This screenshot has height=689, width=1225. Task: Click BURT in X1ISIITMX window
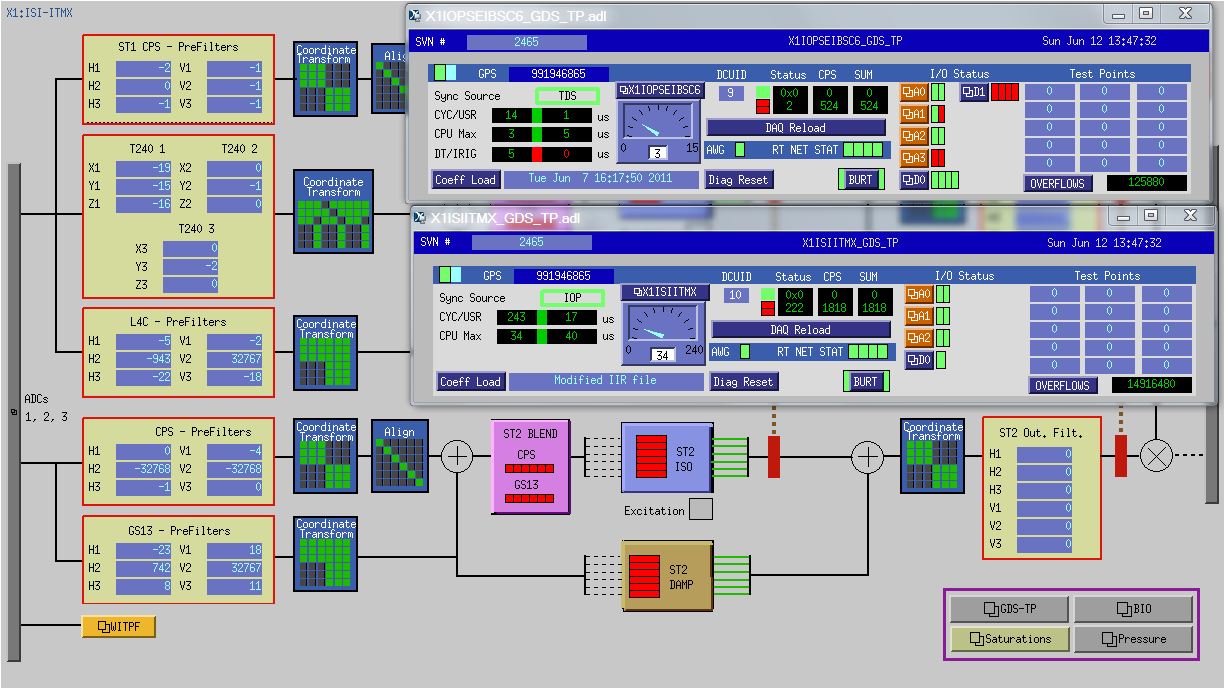866,382
